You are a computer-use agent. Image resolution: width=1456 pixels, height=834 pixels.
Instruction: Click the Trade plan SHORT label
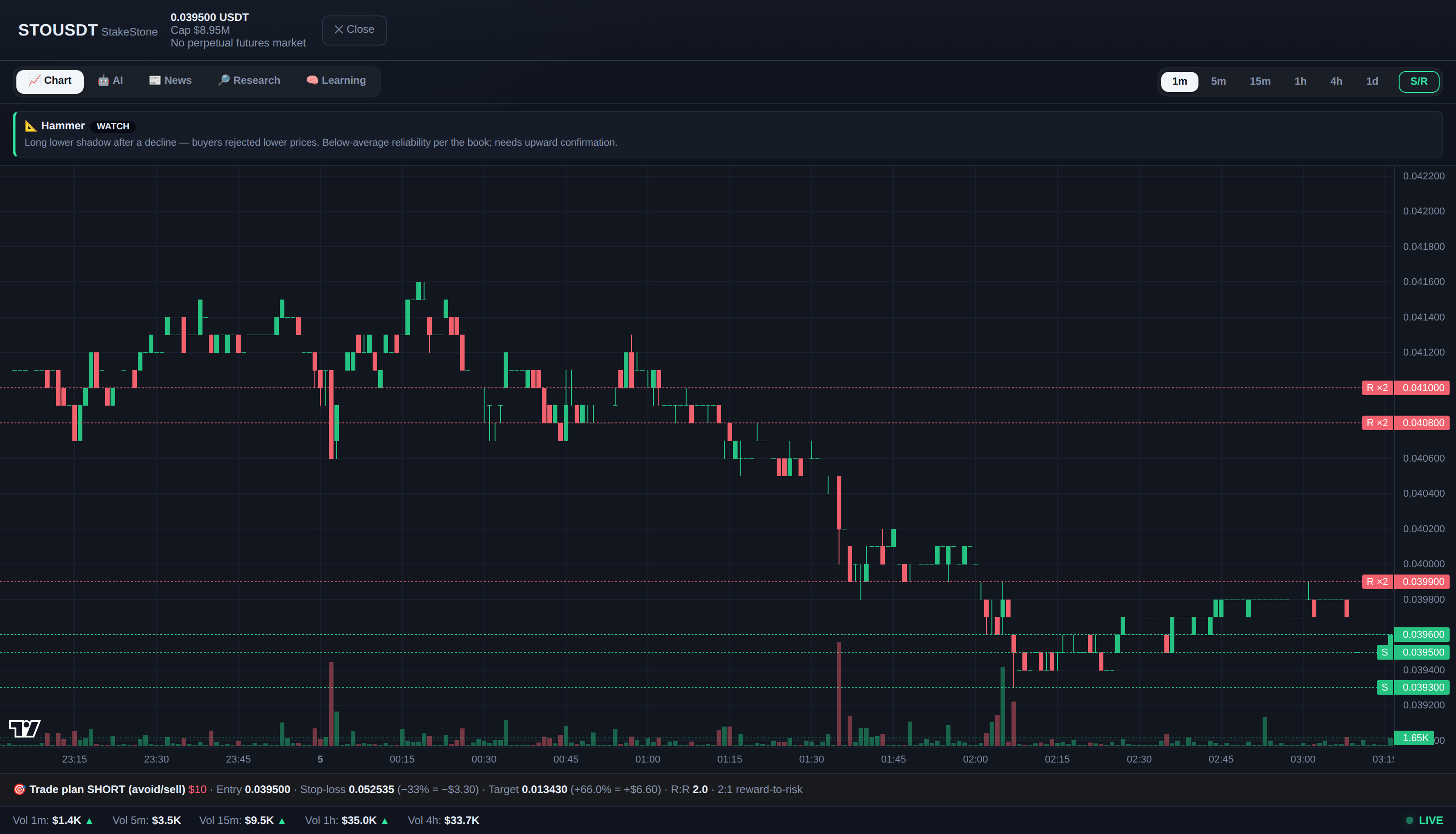pos(107,789)
